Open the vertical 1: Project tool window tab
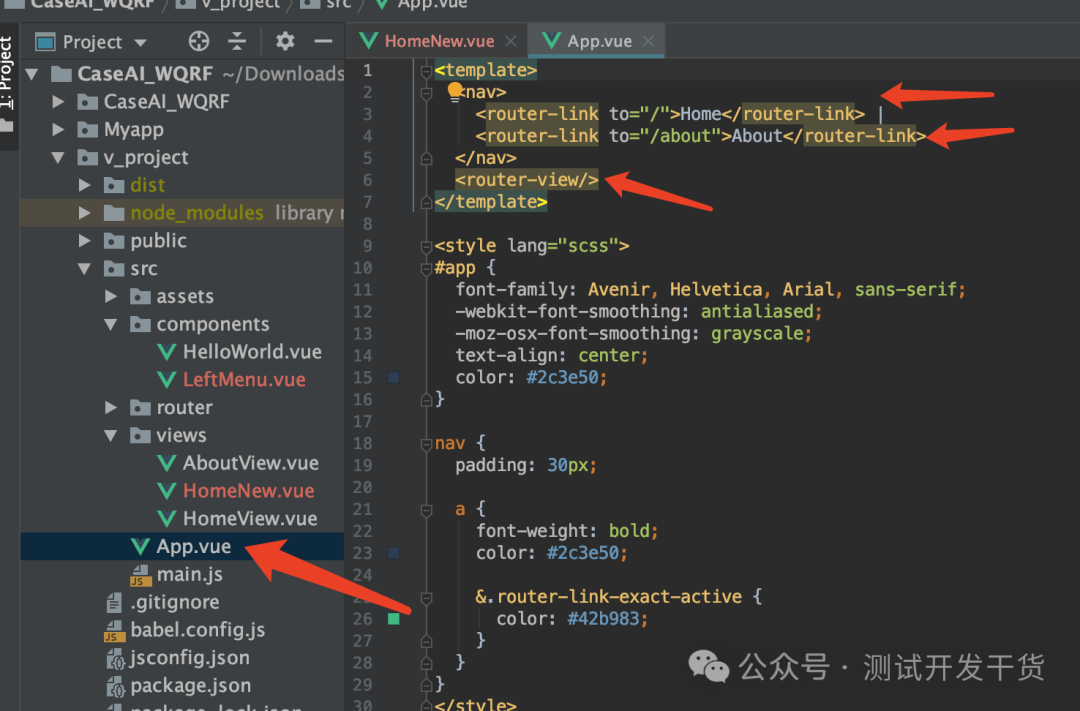 tap(7, 74)
